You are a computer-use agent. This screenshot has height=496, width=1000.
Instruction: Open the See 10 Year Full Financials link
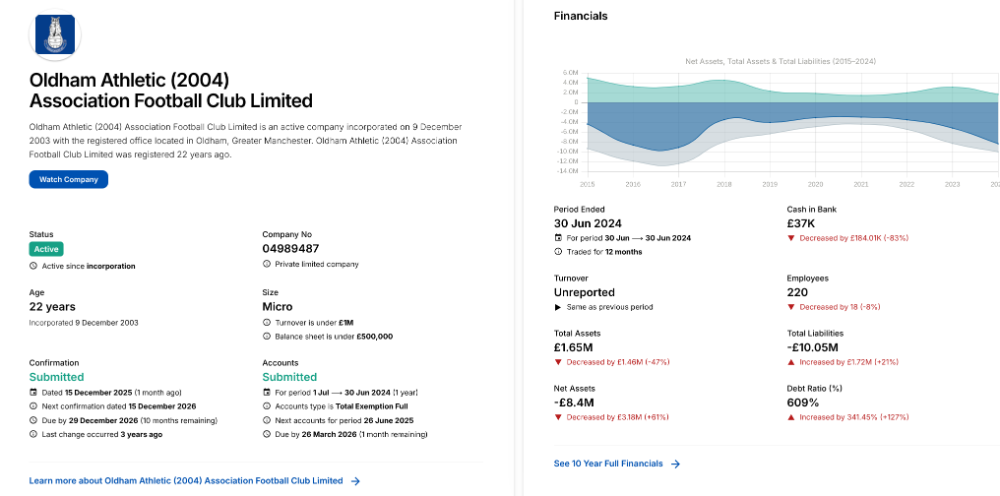click(x=608, y=464)
